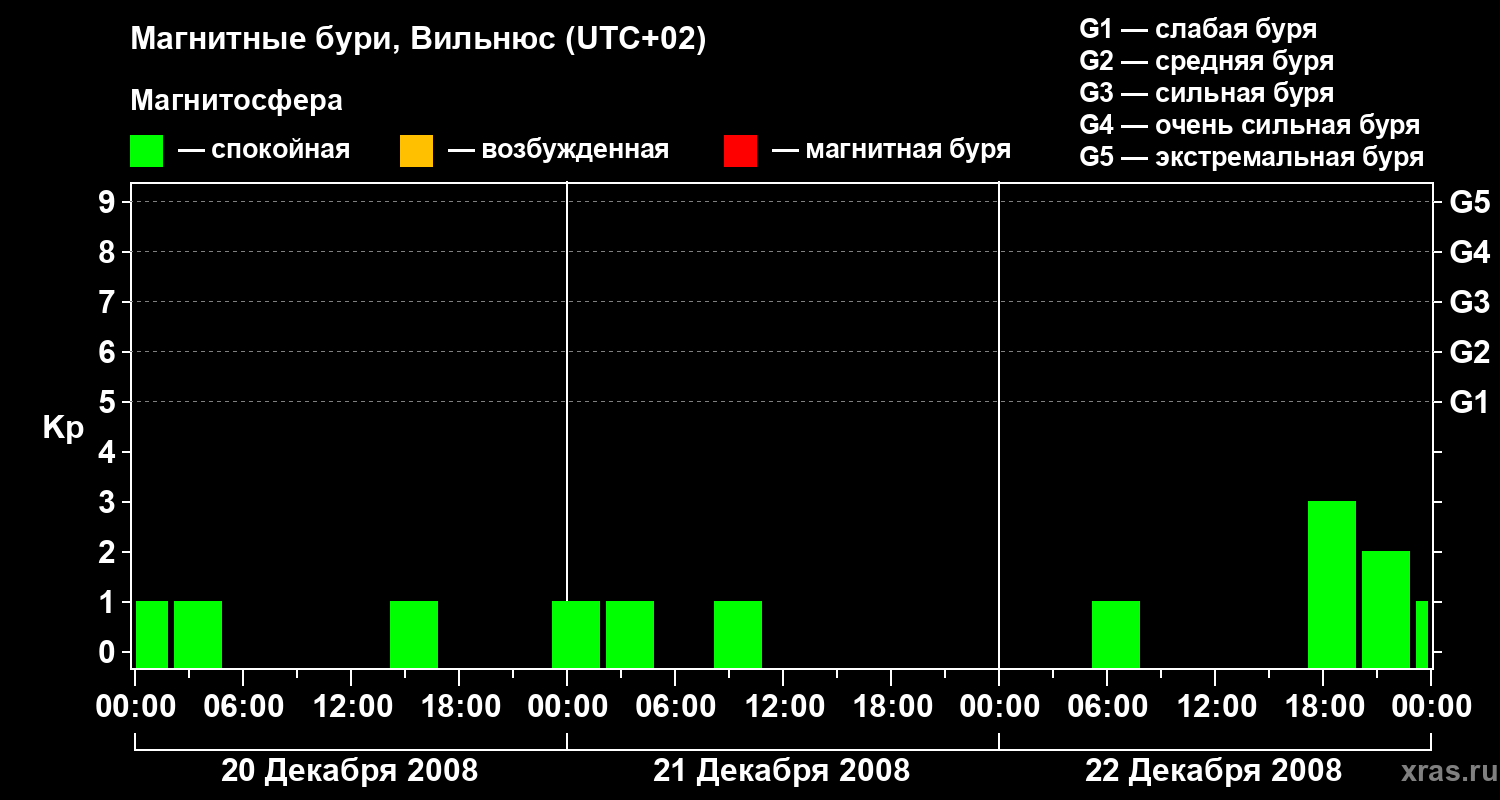Click the '18:00' label of 21 Декабря
The image size is (1500, 800).
(x=891, y=707)
